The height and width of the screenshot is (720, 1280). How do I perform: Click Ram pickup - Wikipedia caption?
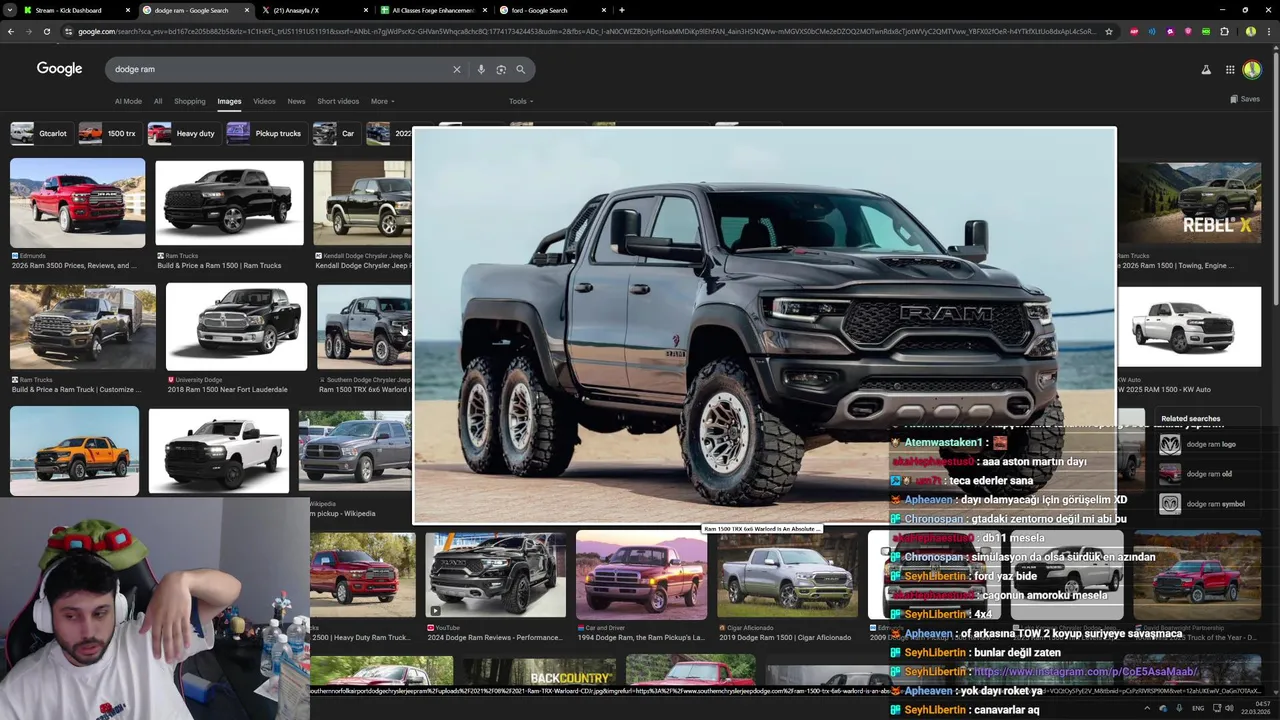pyautogui.click(x=343, y=514)
